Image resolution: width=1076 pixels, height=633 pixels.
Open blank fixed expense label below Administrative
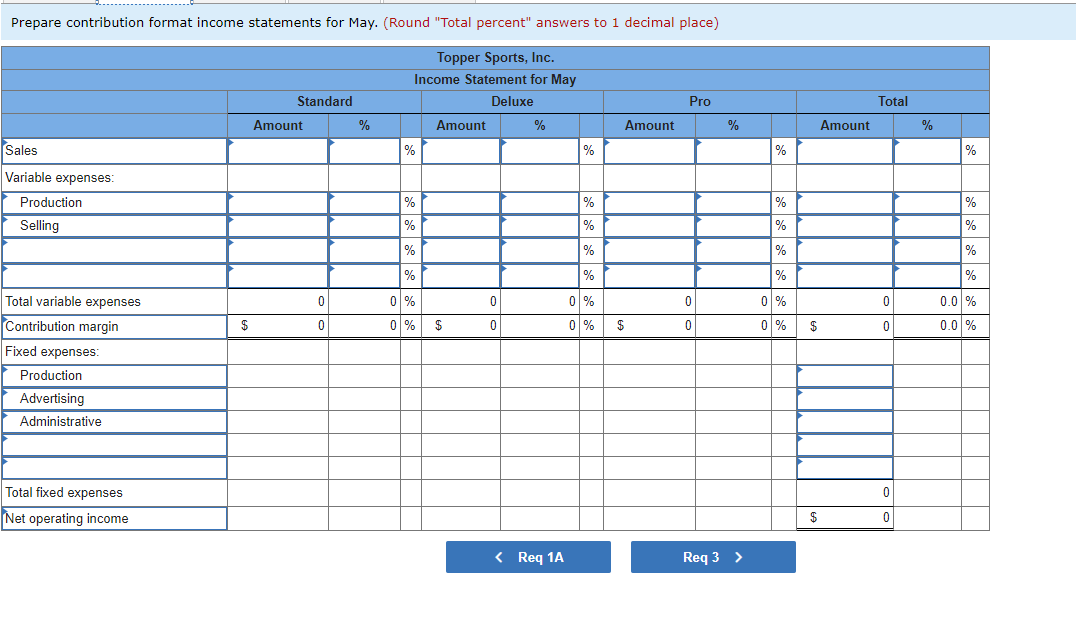[x=114, y=445]
